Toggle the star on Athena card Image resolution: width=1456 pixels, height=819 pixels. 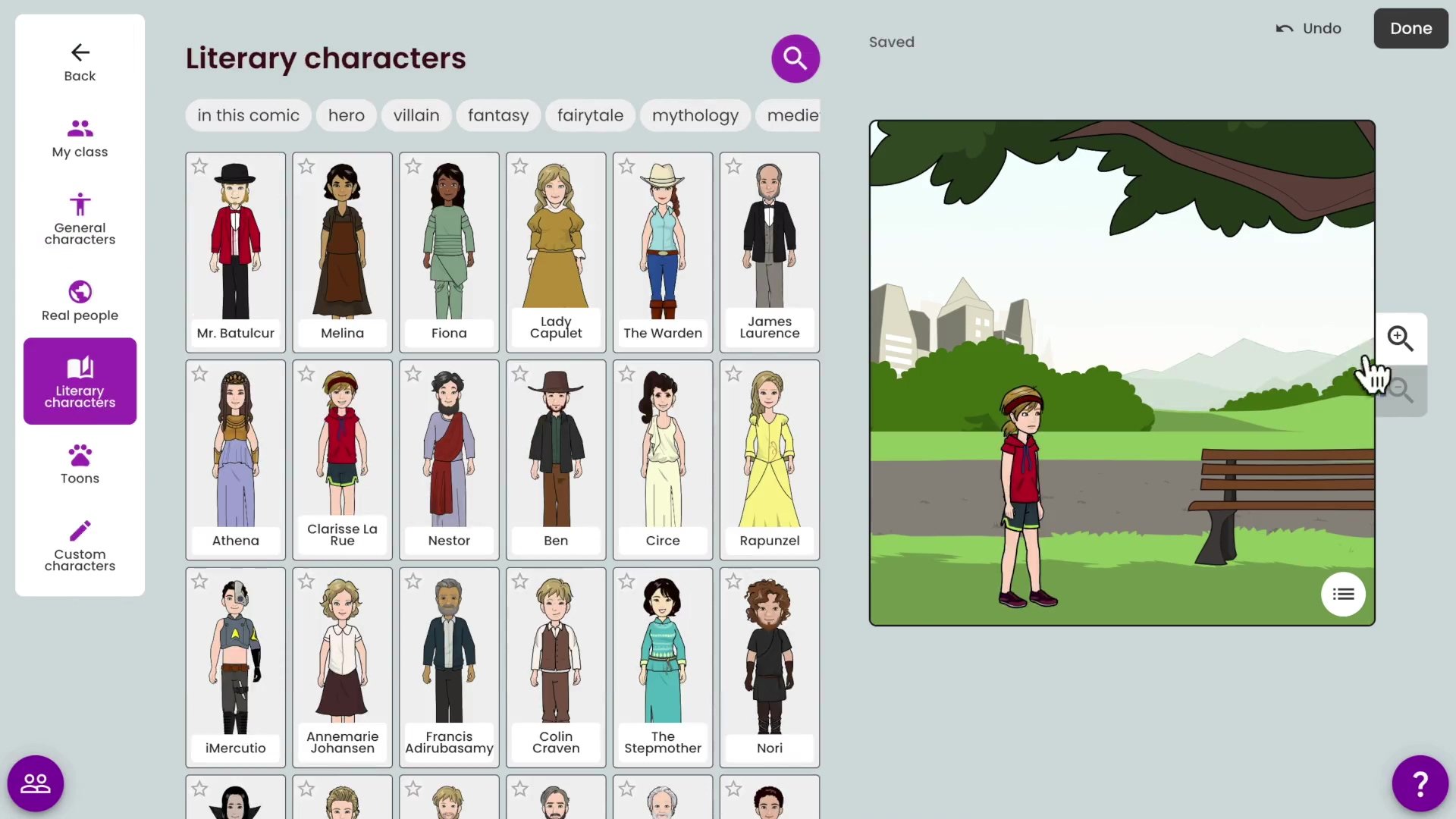tap(199, 374)
